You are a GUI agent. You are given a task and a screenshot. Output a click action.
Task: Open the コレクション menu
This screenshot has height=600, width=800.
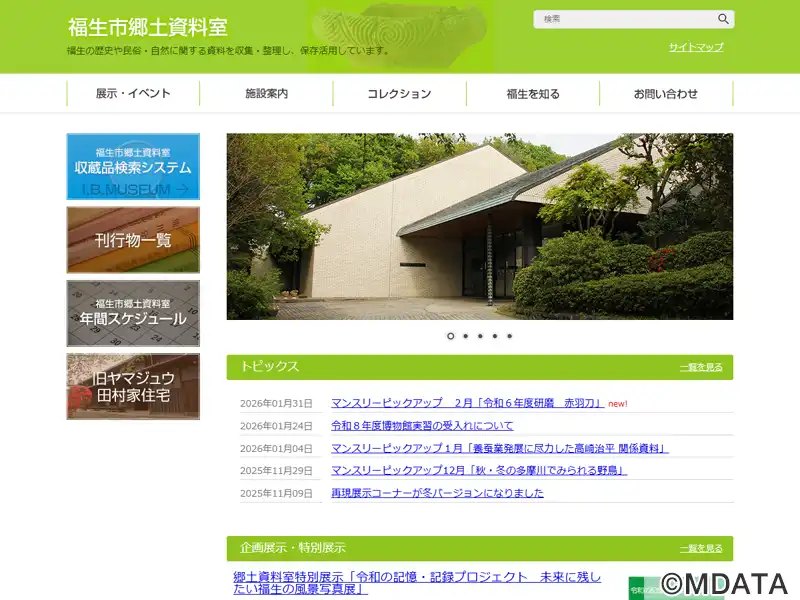click(x=399, y=93)
